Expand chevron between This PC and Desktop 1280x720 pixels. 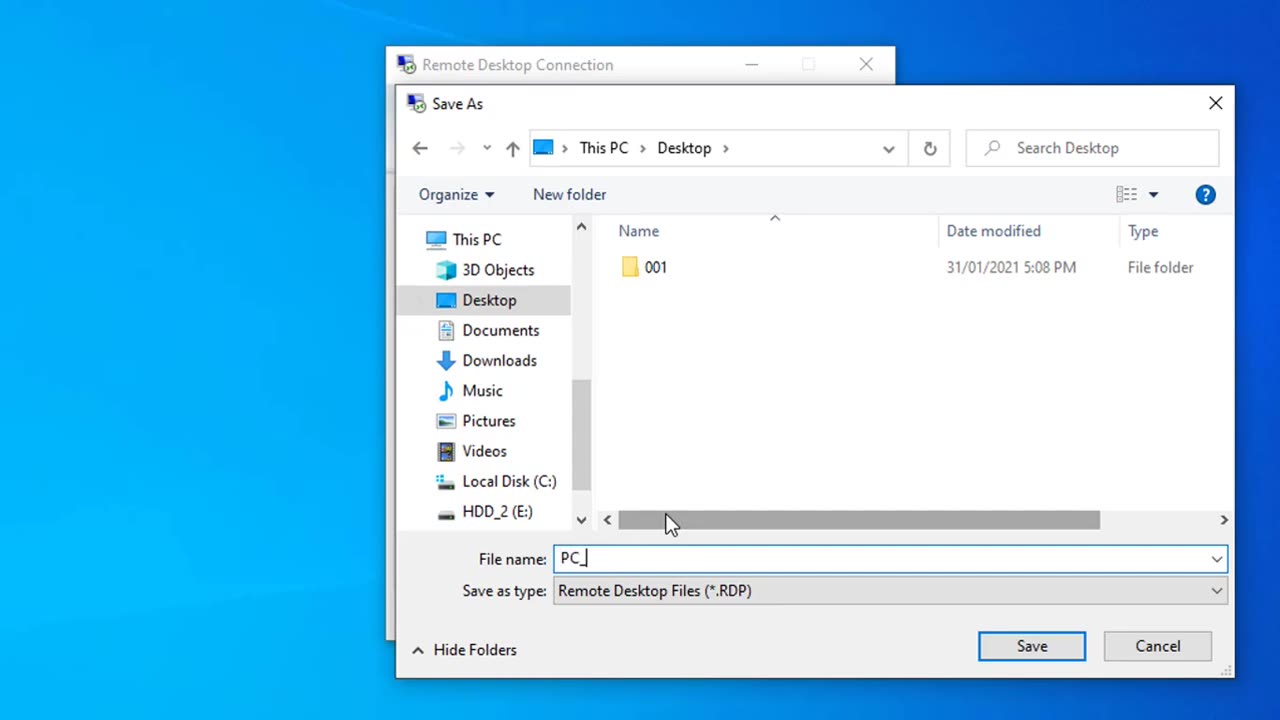pos(643,148)
